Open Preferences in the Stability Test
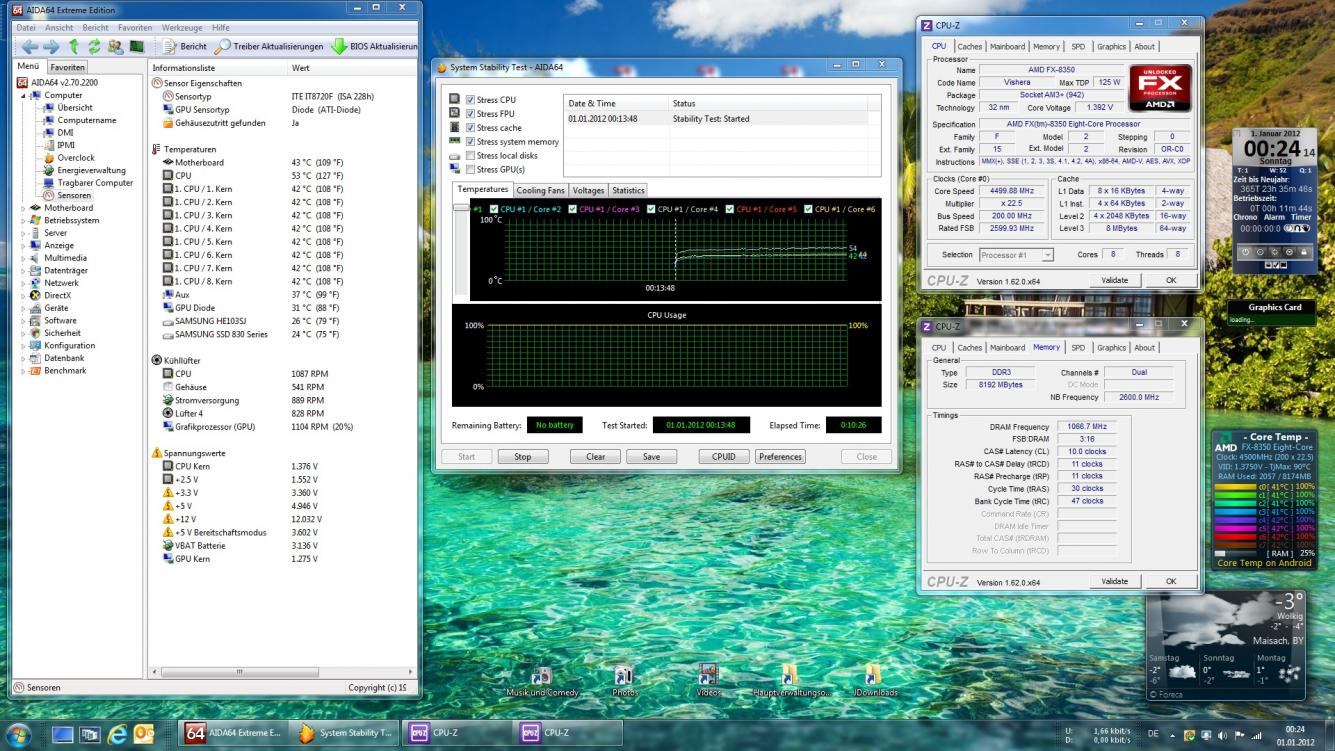The height and width of the screenshot is (751, 1335). (780, 456)
